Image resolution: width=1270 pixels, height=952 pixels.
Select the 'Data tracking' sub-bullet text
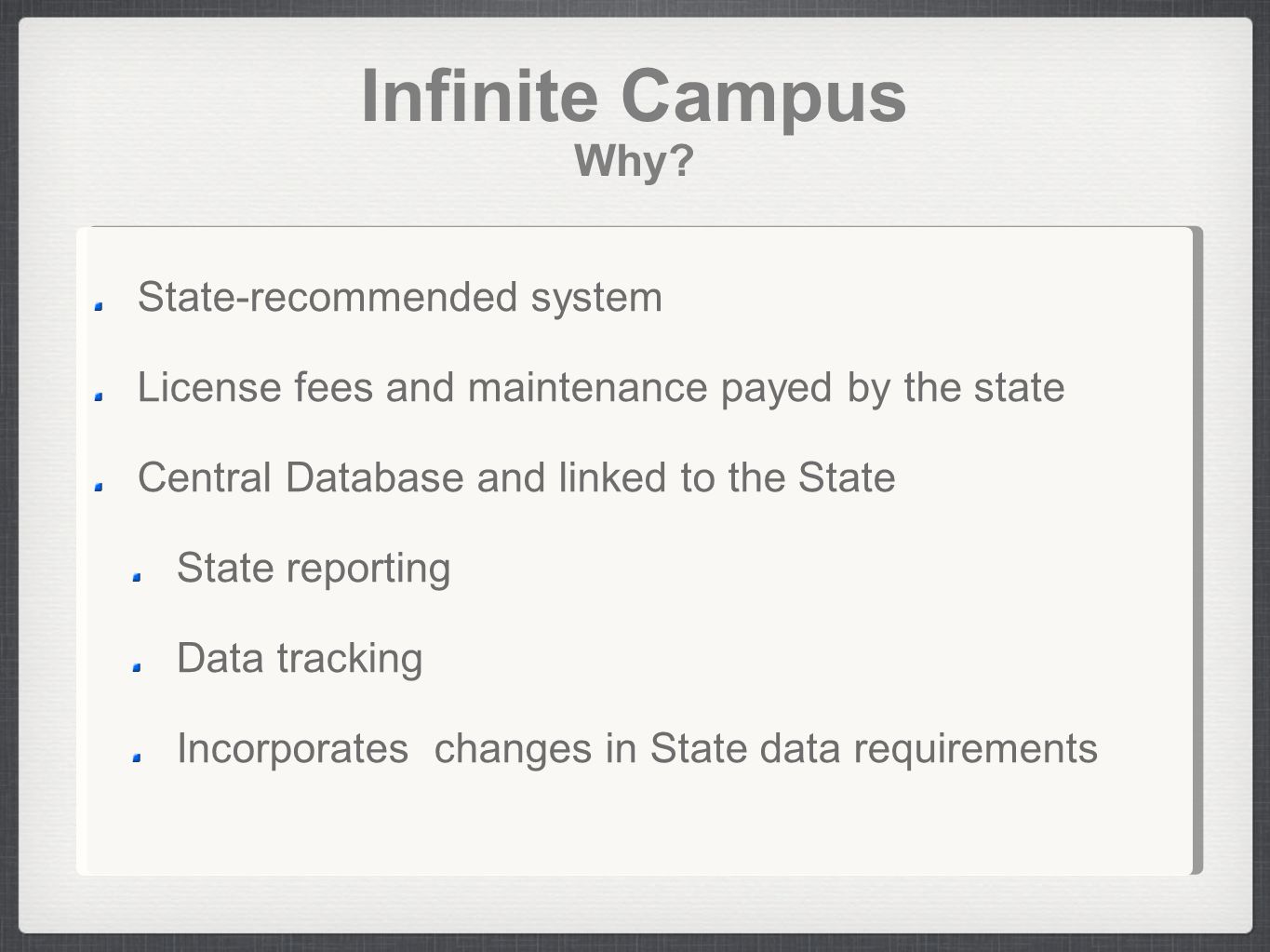(300, 659)
